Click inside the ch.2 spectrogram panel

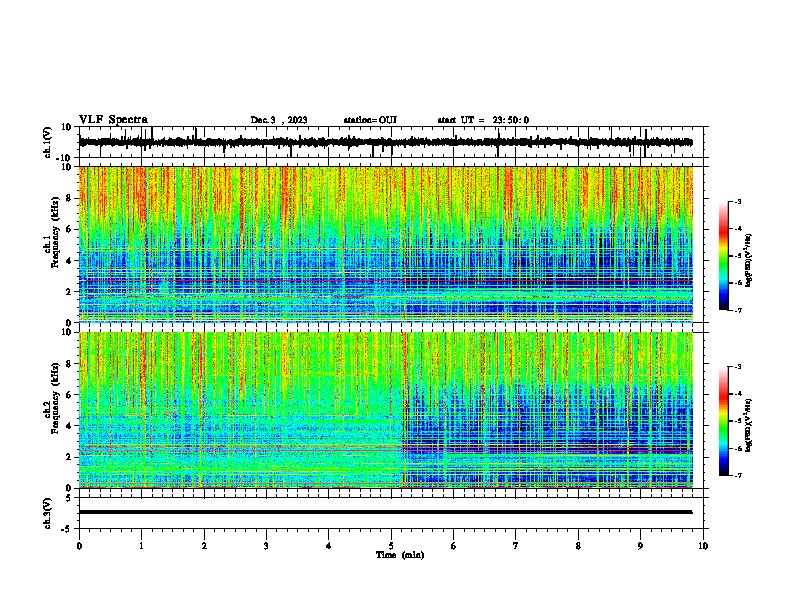tap(386, 410)
